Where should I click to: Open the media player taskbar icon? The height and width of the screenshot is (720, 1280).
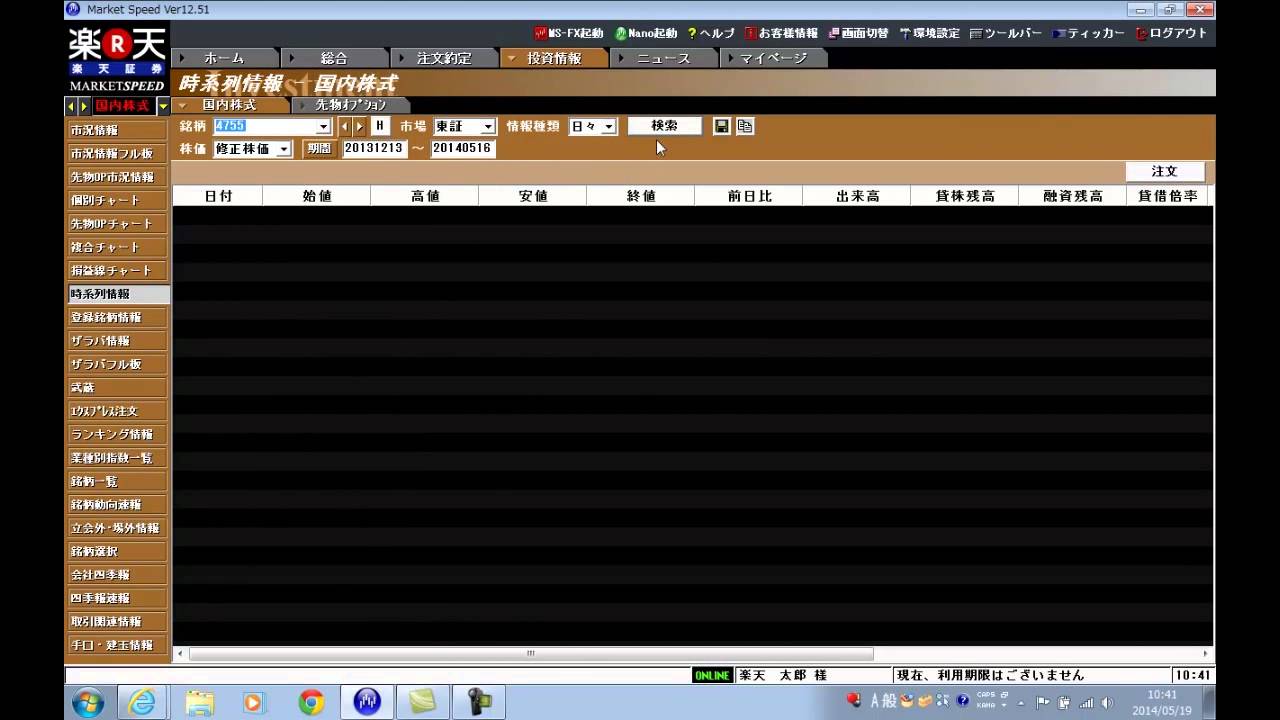click(255, 702)
